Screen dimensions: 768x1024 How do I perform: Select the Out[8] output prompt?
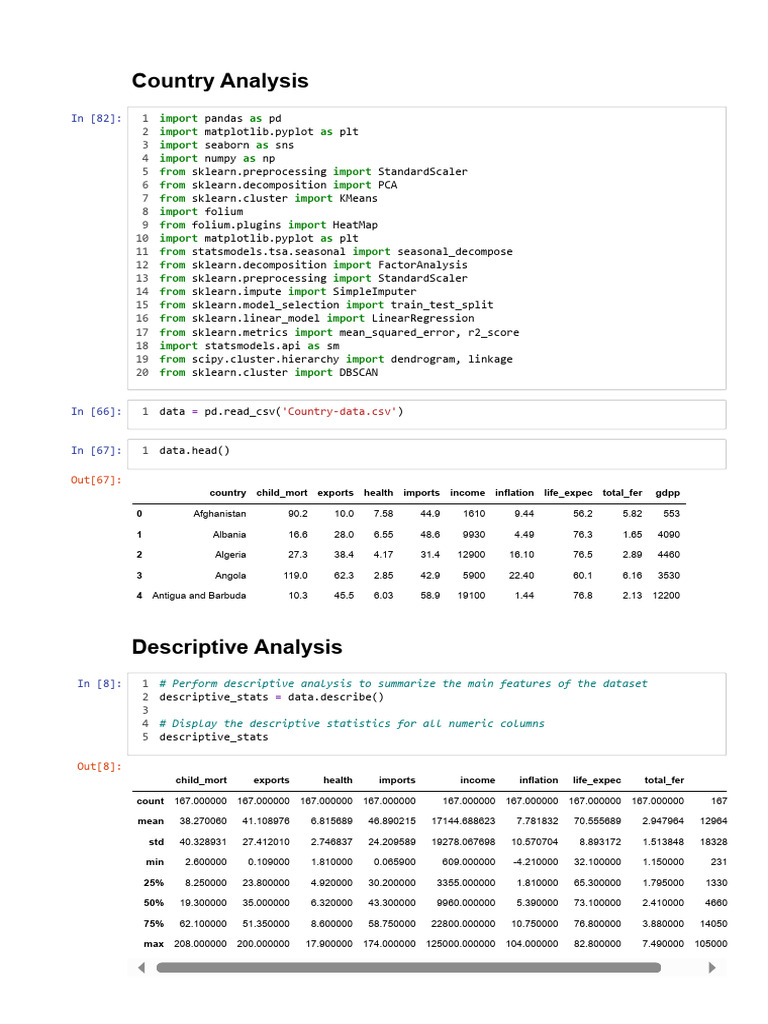click(99, 766)
